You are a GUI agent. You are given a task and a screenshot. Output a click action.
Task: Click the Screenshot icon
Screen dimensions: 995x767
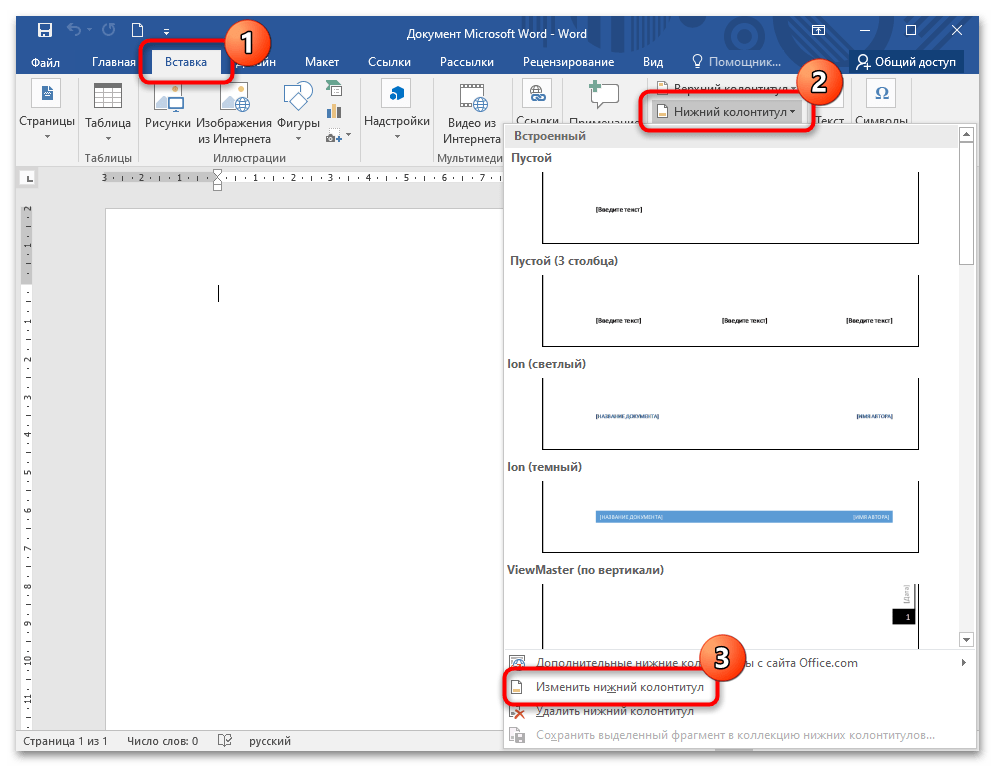coord(334,136)
